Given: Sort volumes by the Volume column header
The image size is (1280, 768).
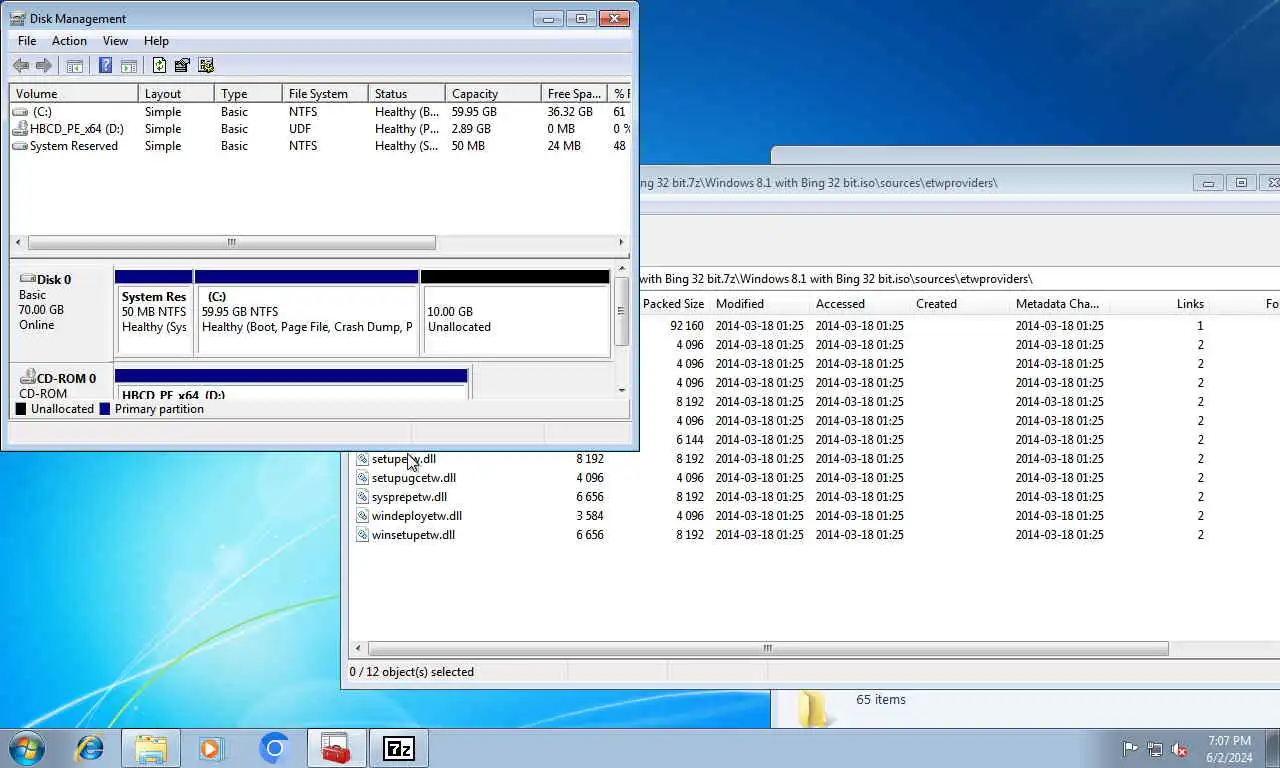Looking at the screenshot, I should click(x=74, y=93).
